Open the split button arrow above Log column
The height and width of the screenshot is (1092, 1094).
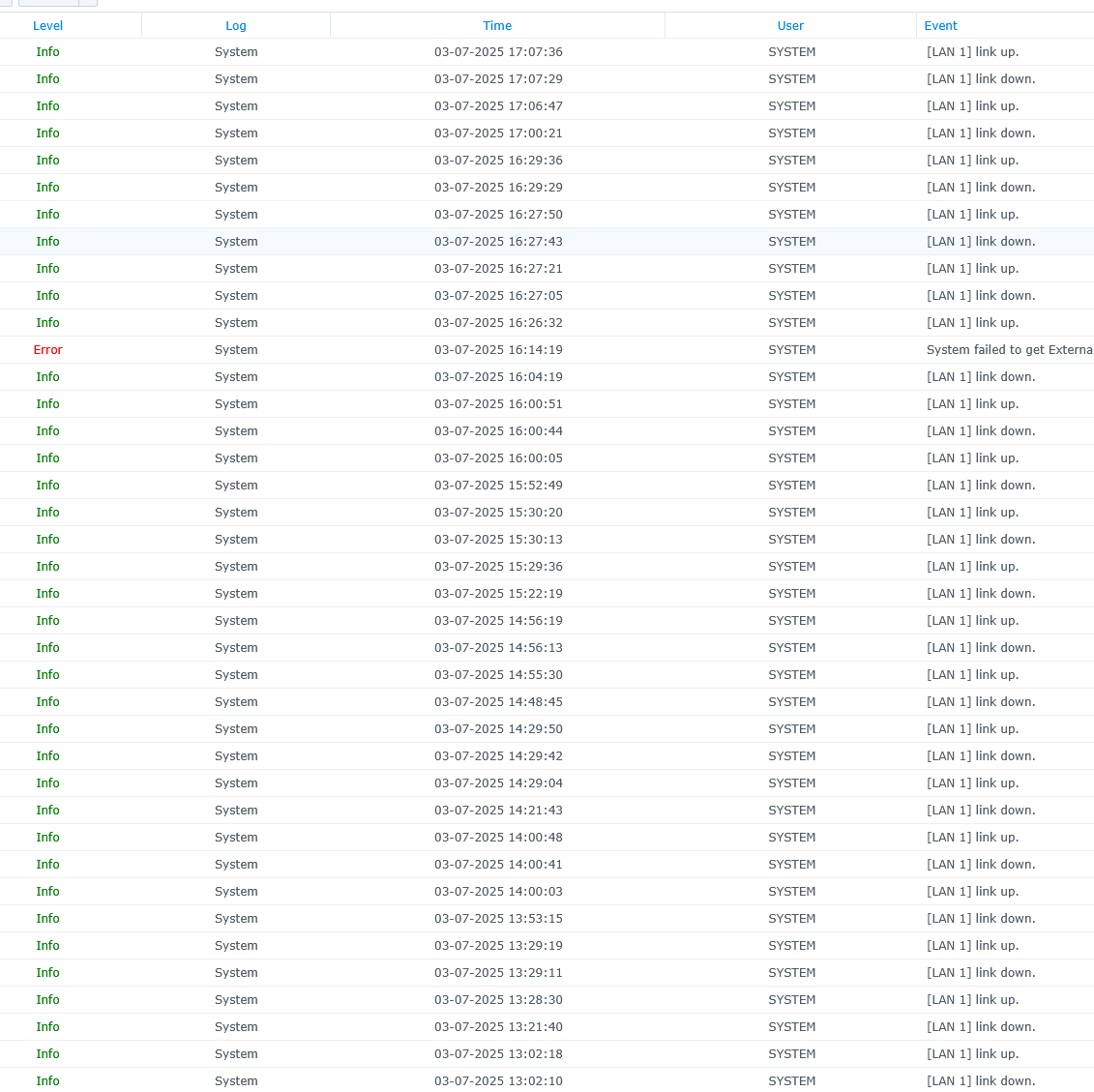(x=88, y=3)
